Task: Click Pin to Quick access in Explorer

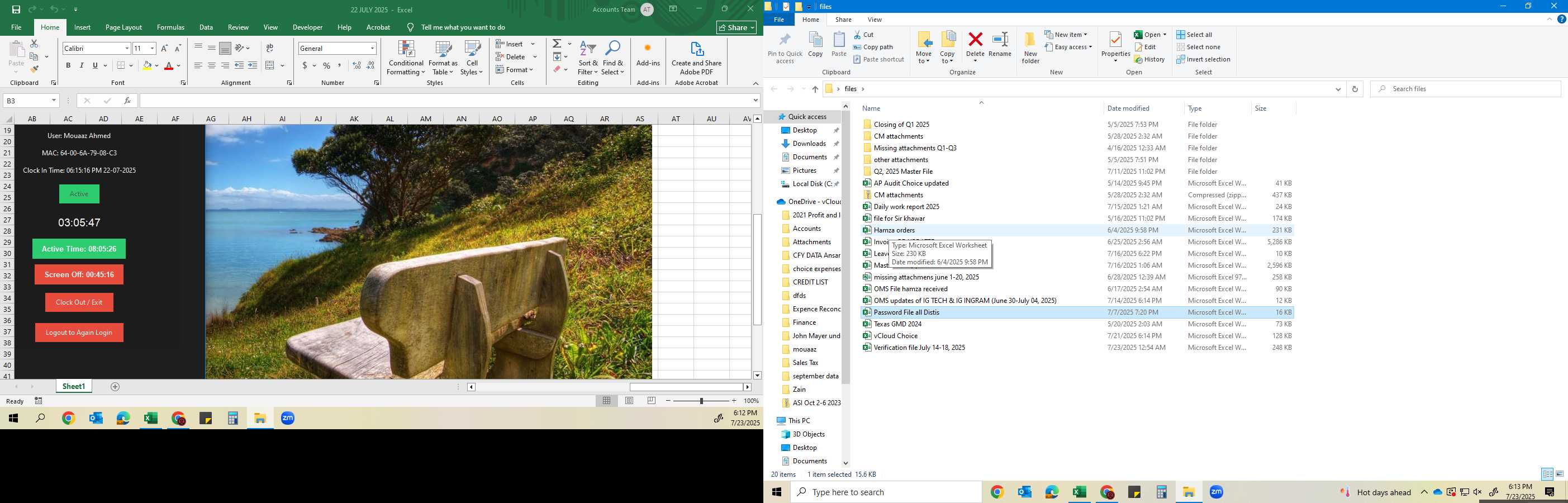Action: (x=785, y=48)
